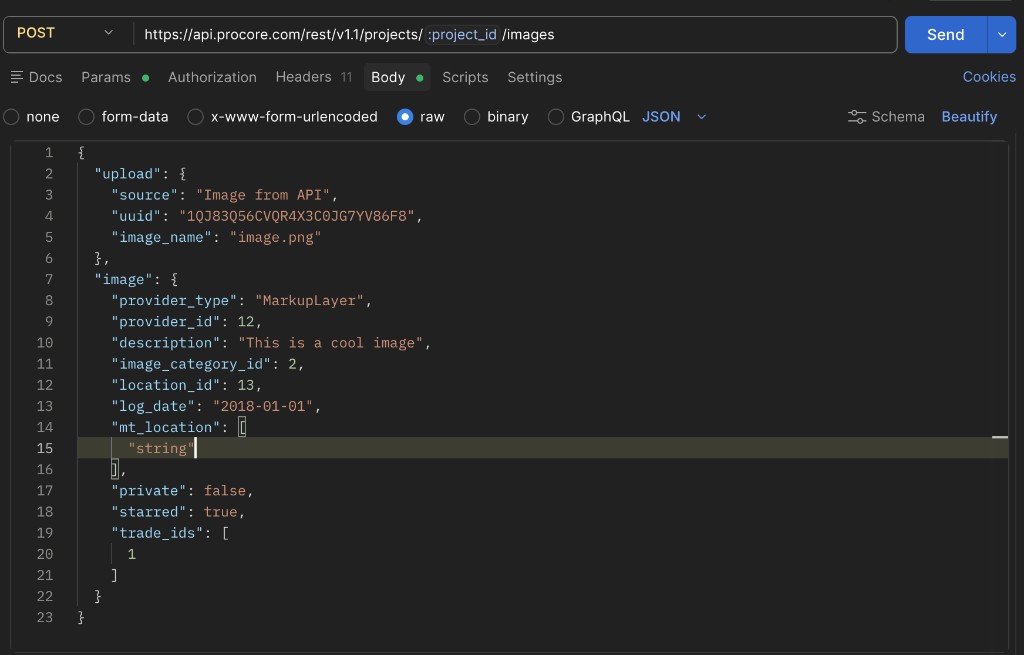Click the "location_id" key
The height and width of the screenshot is (655, 1024).
pyautogui.click(x=165, y=385)
